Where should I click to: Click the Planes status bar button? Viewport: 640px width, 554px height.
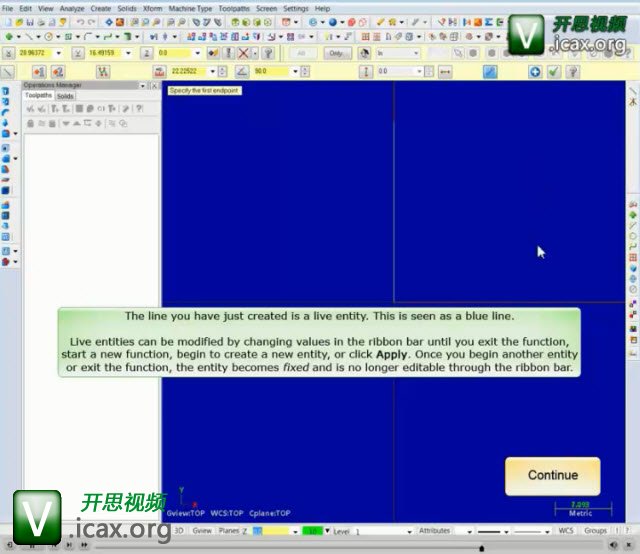pyautogui.click(x=229, y=531)
